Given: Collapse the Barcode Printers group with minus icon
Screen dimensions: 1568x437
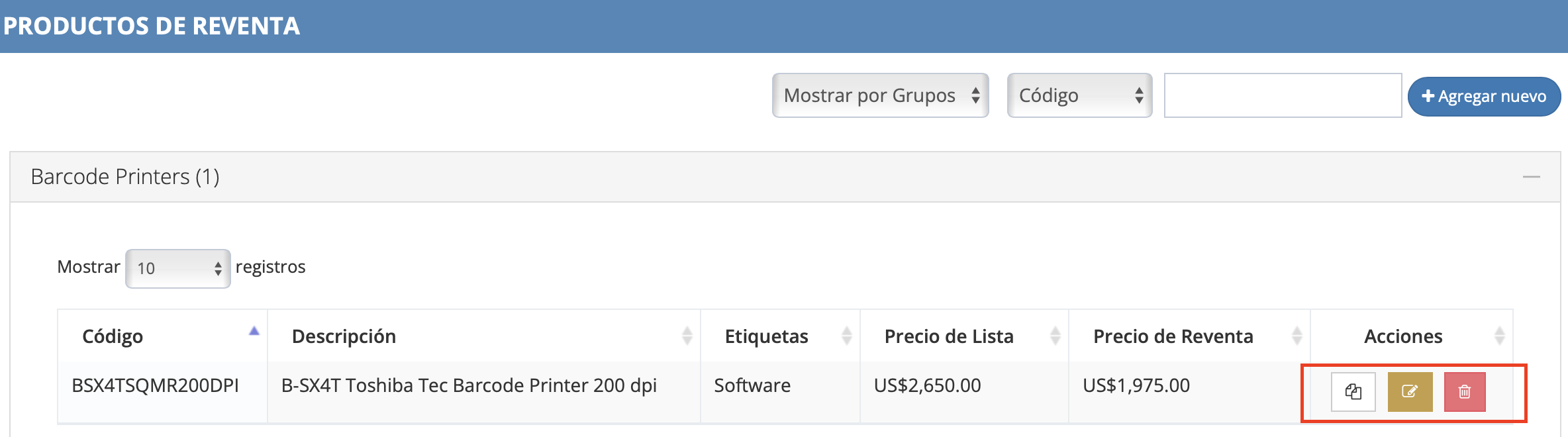Looking at the screenshot, I should pos(1531,177).
